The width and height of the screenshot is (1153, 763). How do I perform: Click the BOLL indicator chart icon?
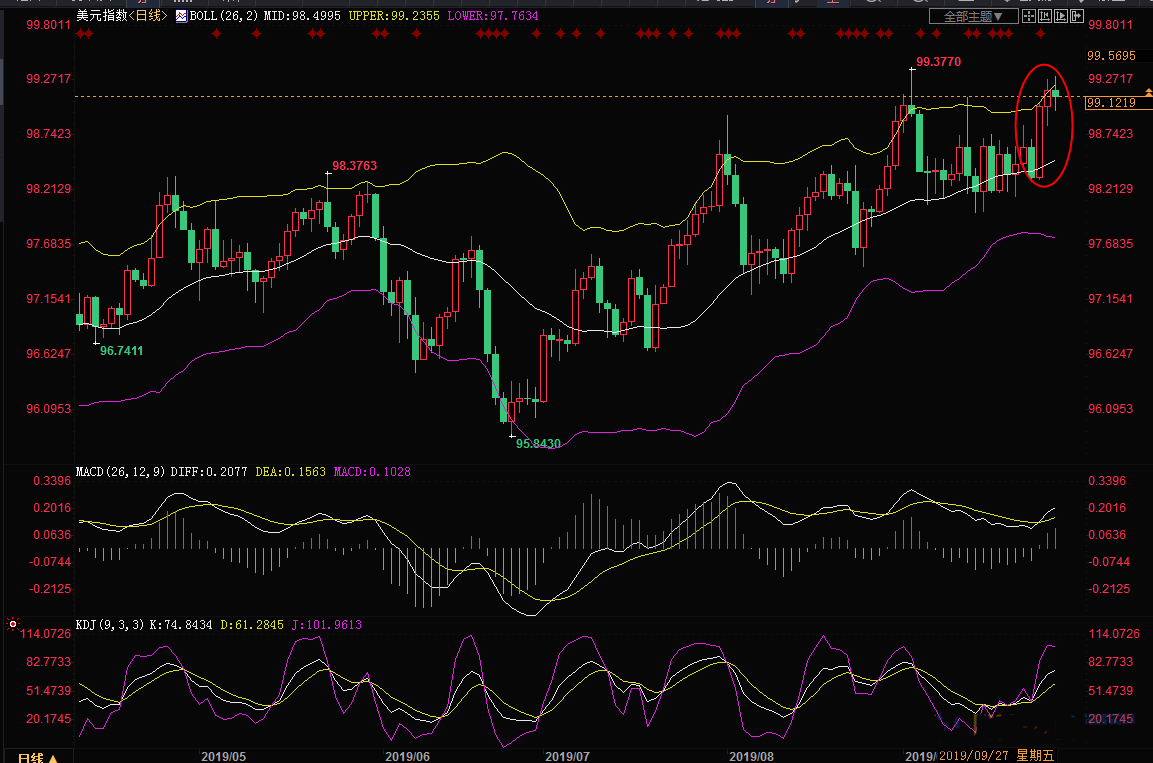coord(181,17)
